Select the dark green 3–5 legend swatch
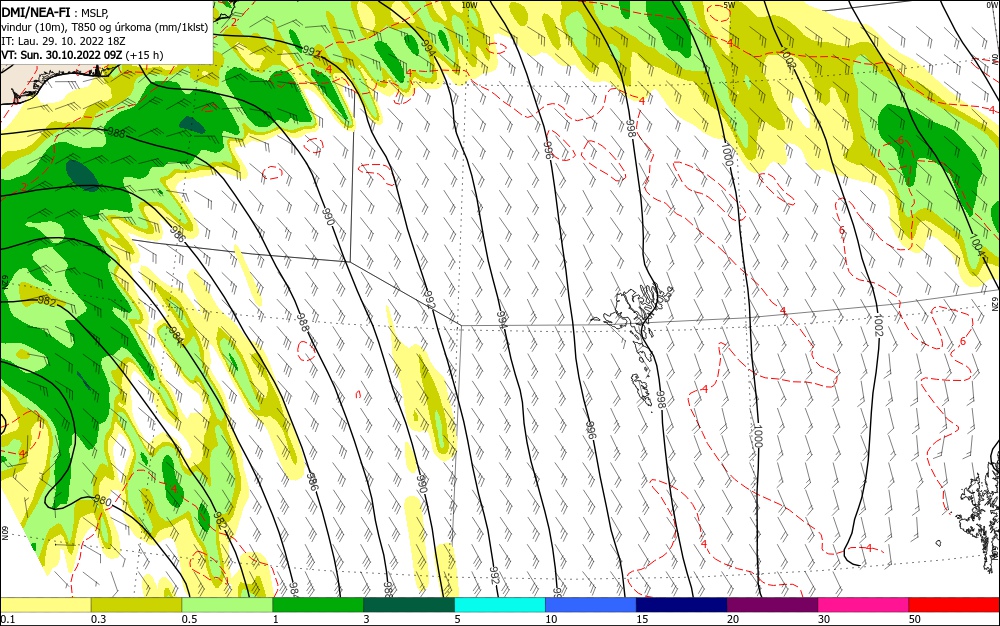 409,605
